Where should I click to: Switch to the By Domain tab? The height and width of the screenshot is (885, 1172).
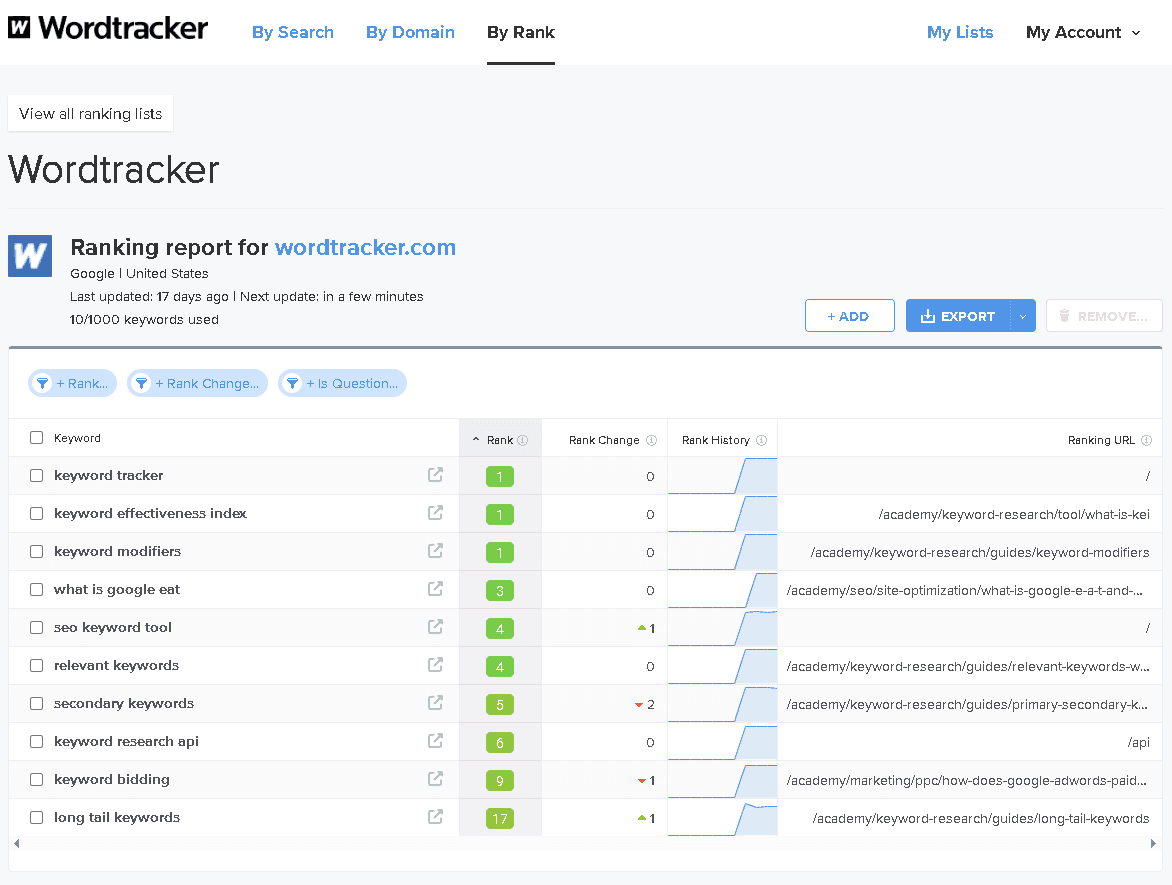tap(410, 32)
